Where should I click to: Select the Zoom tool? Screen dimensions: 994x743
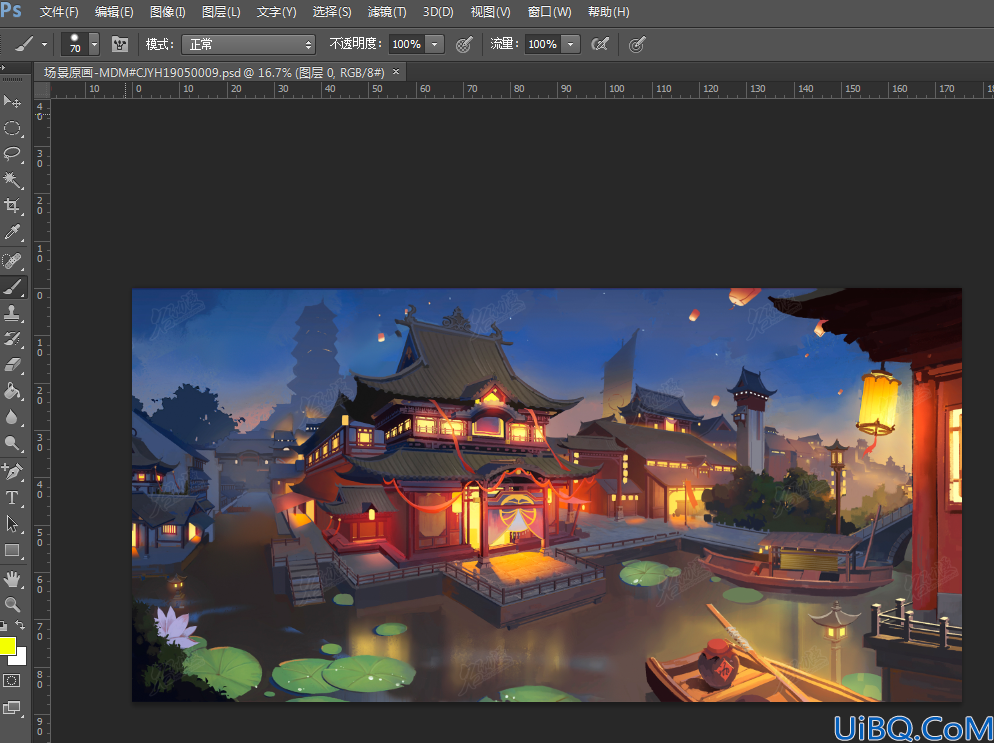click(x=12, y=604)
